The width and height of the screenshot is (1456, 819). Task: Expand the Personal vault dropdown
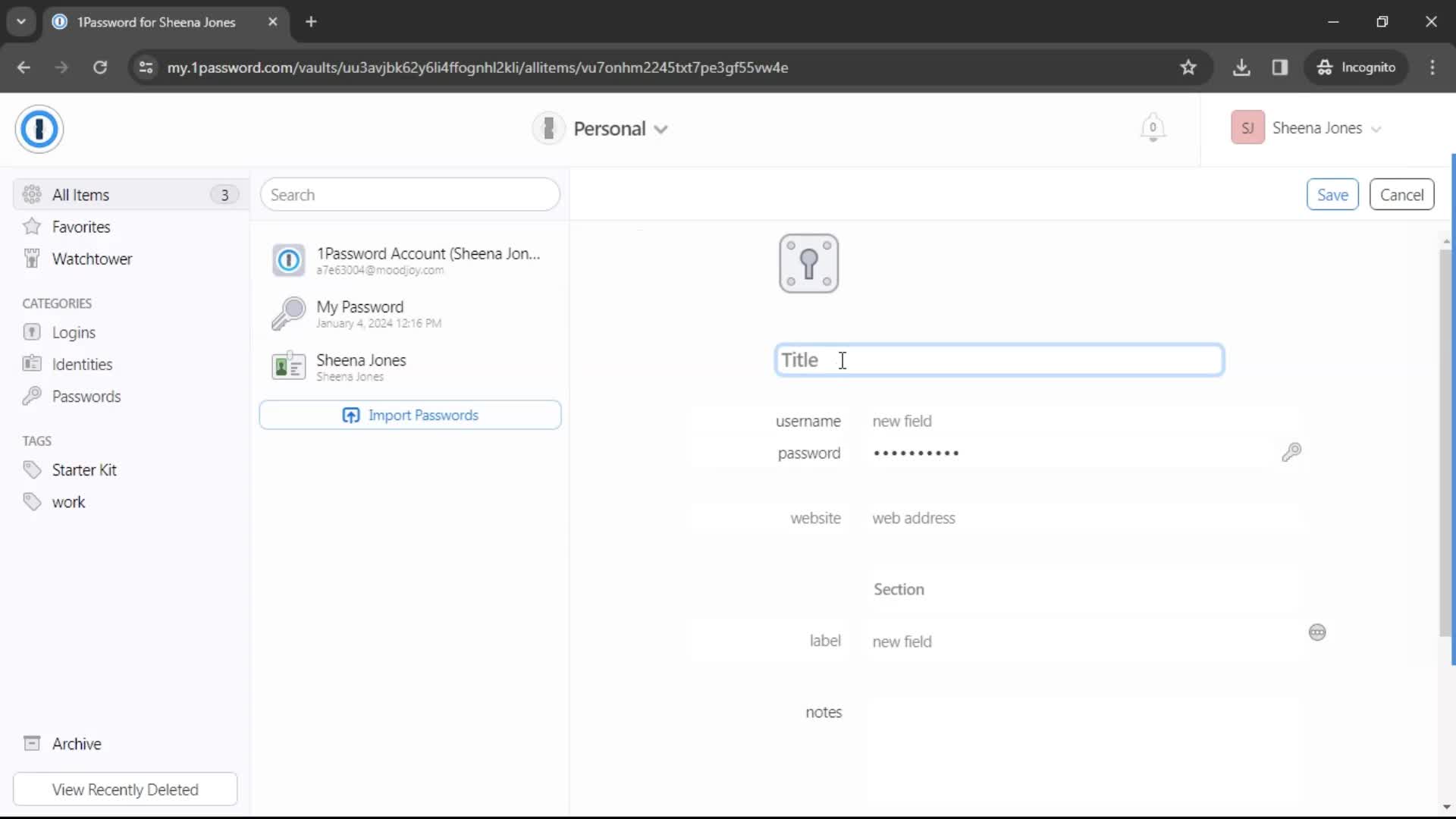(661, 128)
